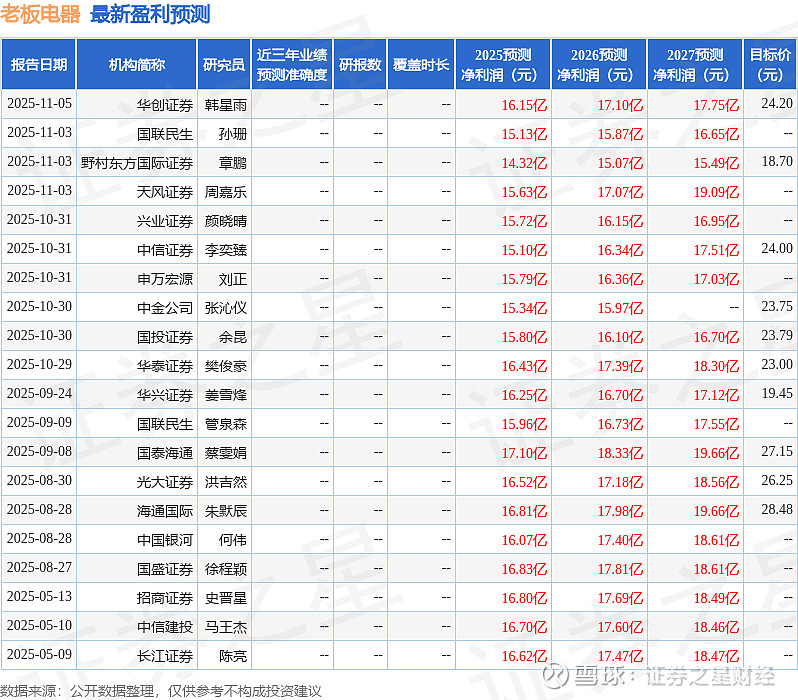Click the 目标价(元) column header
798x700 pixels.
click(x=771, y=65)
